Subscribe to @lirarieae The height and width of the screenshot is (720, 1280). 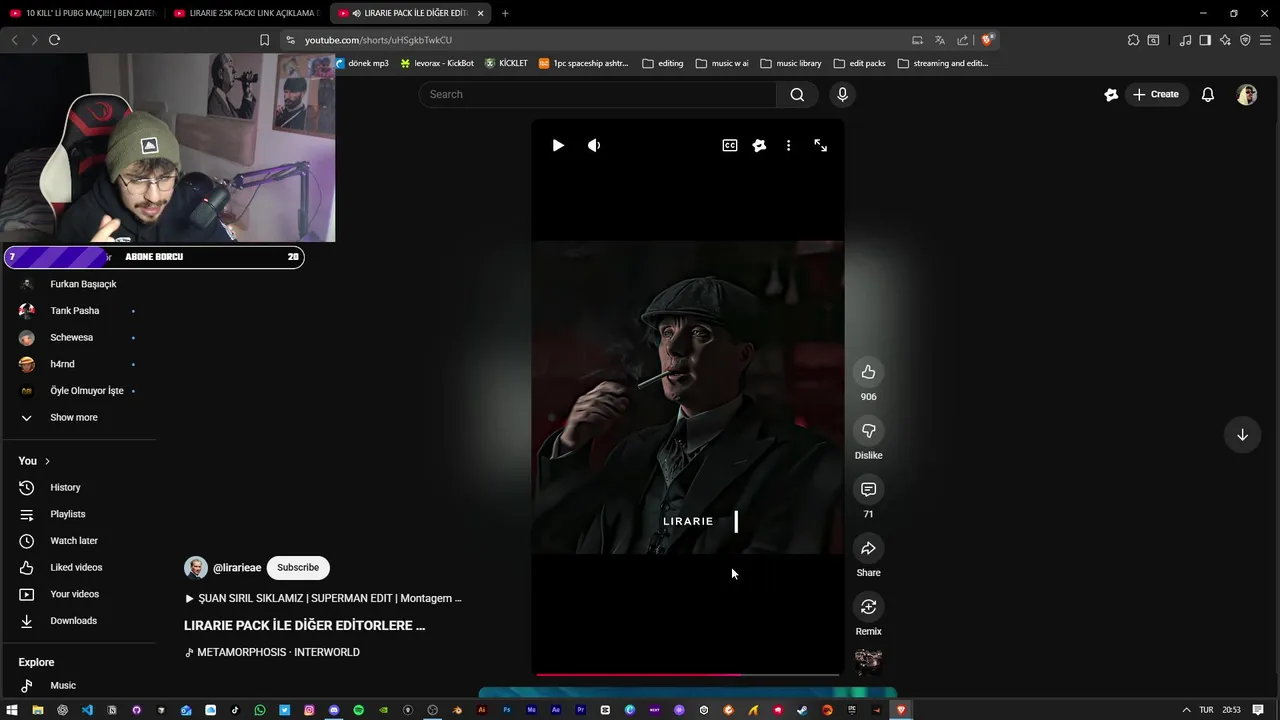pos(298,567)
